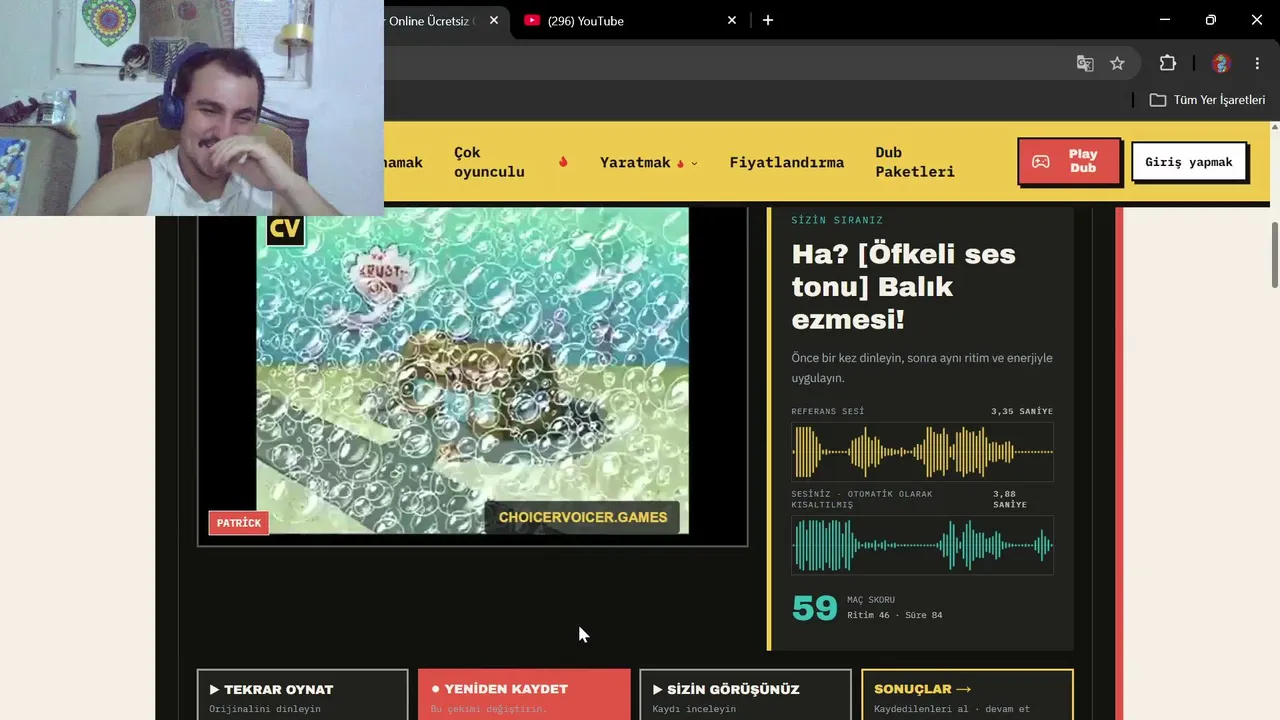Play your take with Sizin Görüşünüz
The height and width of the screenshot is (720, 1280).
tap(745, 695)
